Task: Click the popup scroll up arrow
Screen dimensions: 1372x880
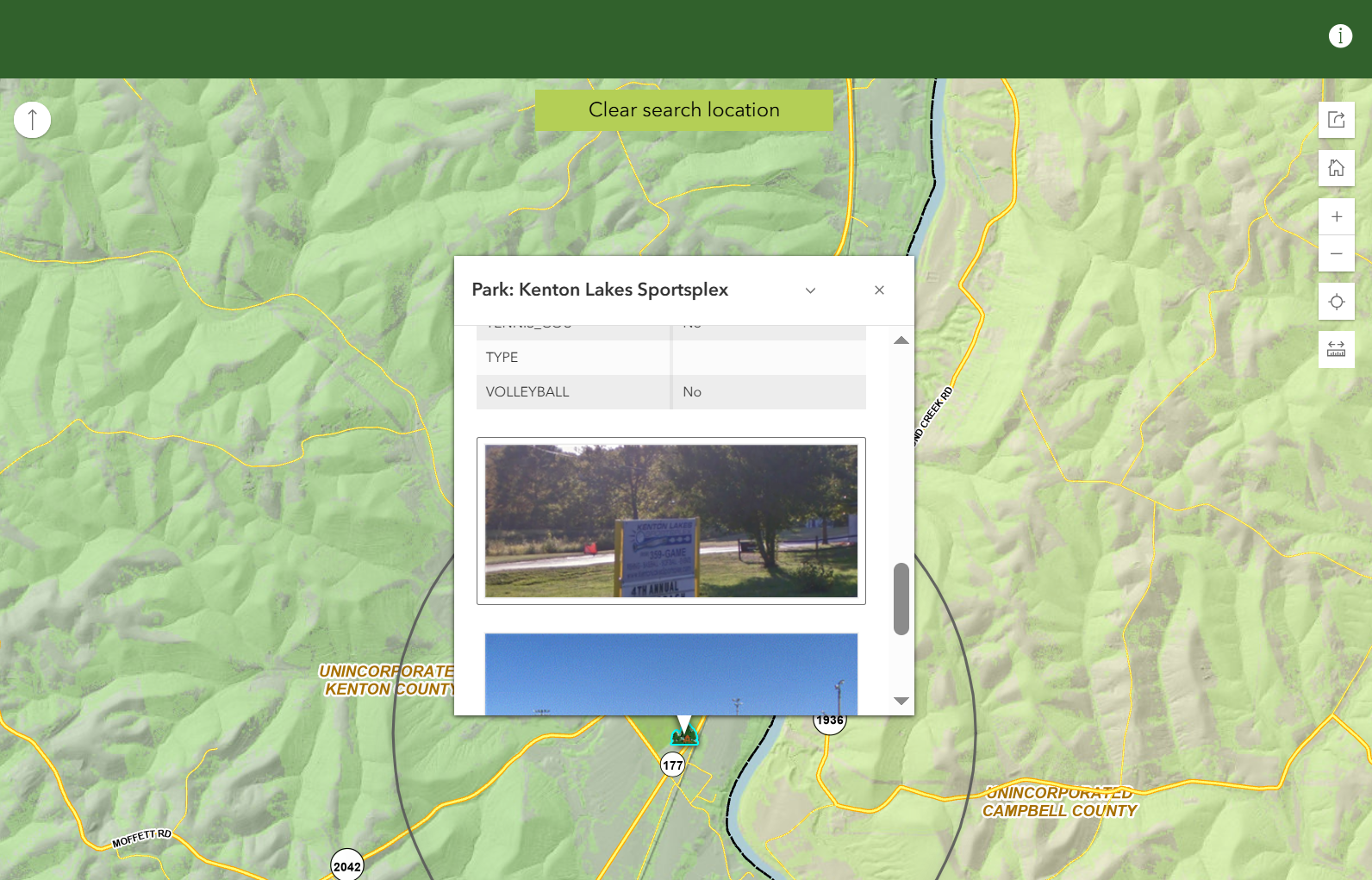Action: pos(901,340)
